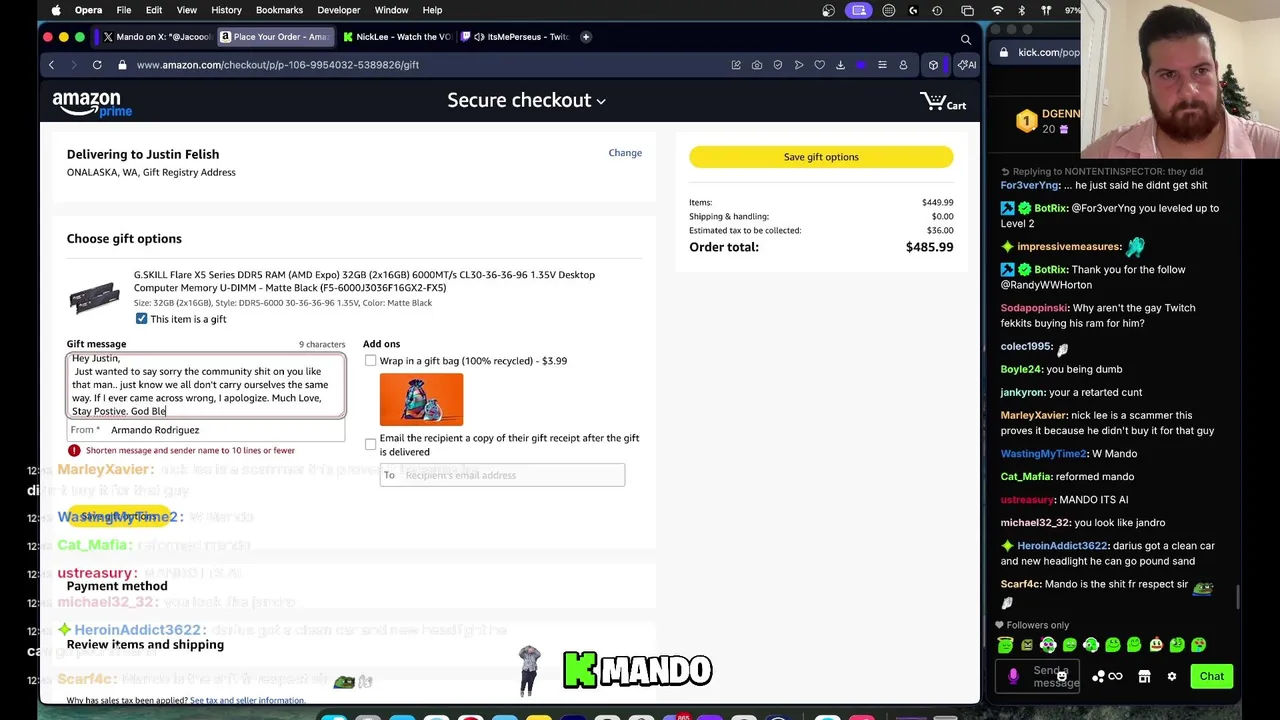Uncheck This item is a gift

[141, 319]
